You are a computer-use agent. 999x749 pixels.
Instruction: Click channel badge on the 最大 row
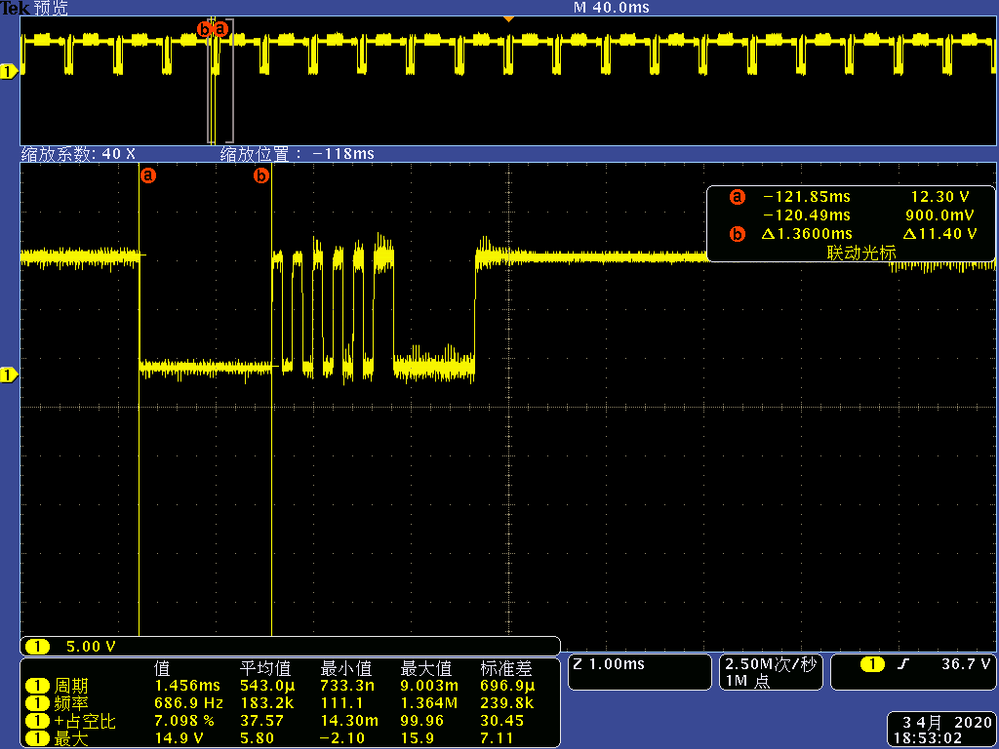coord(38,739)
